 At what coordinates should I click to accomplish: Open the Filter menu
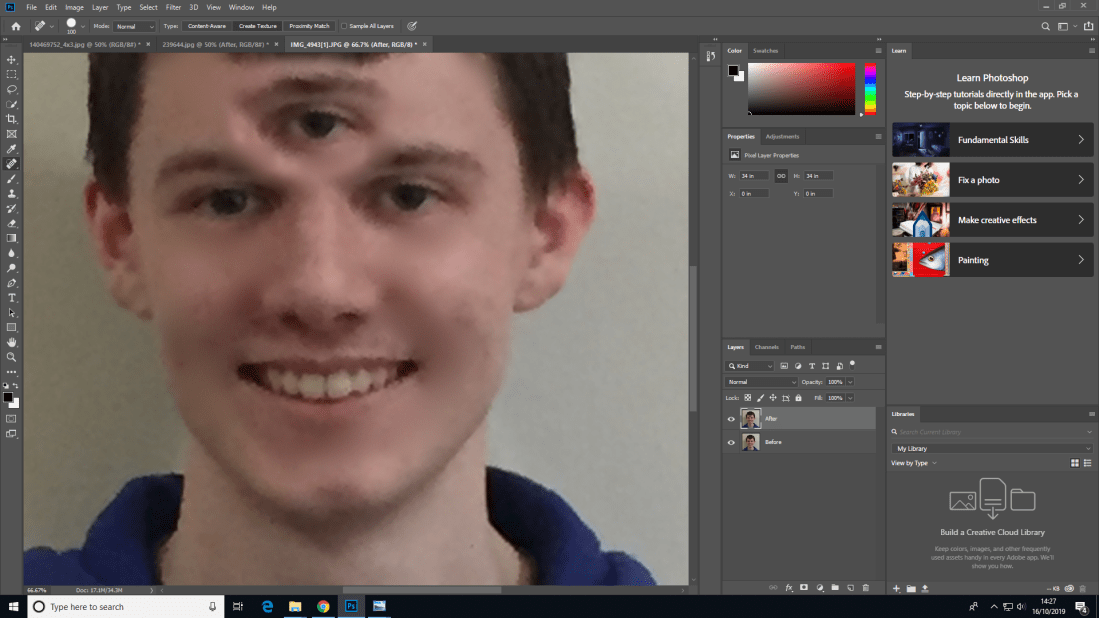[x=173, y=7]
